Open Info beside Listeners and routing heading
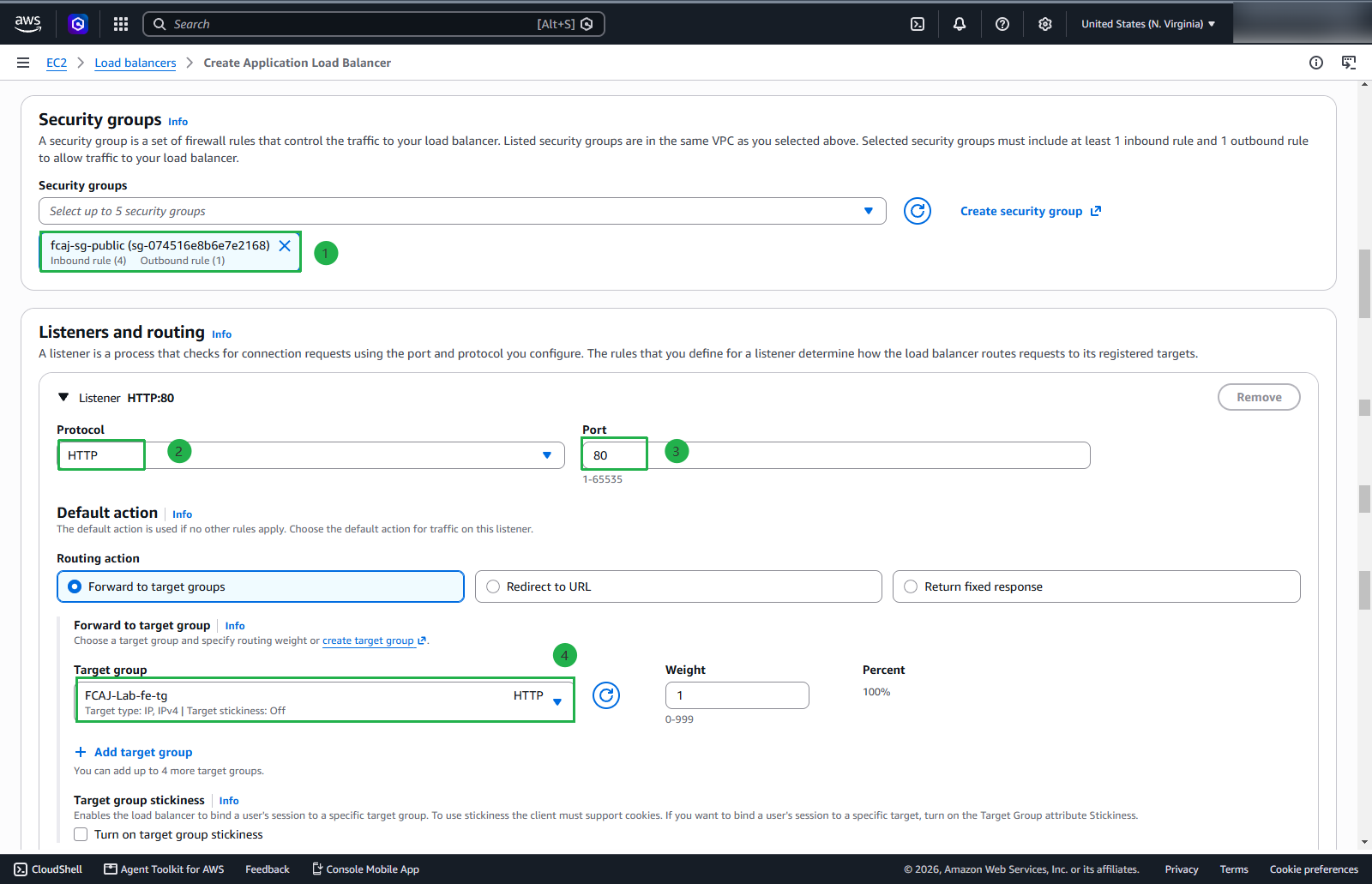The width and height of the screenshot is (1372, 884). click(x=221, y=334)
